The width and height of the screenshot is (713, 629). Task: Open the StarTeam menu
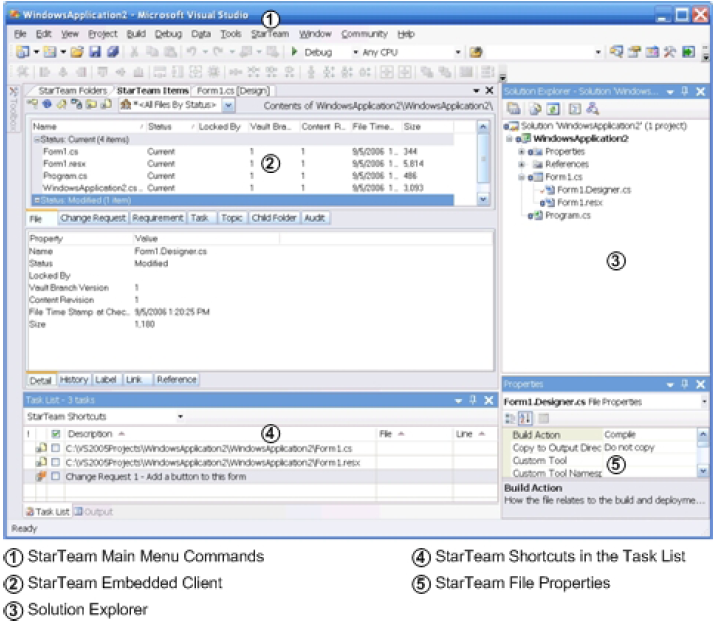(x=270, y=34)
